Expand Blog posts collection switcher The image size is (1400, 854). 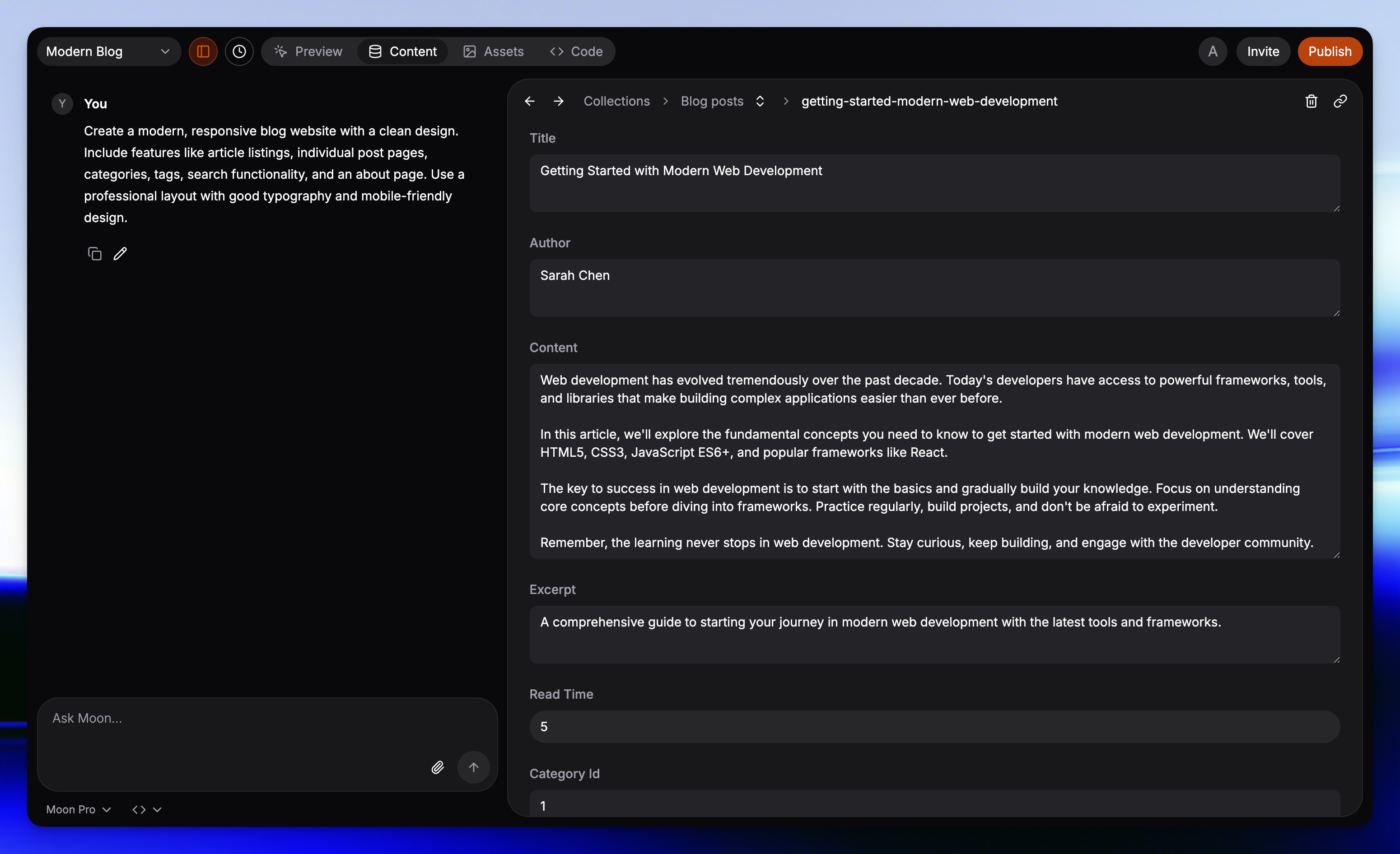coord(760,101)
